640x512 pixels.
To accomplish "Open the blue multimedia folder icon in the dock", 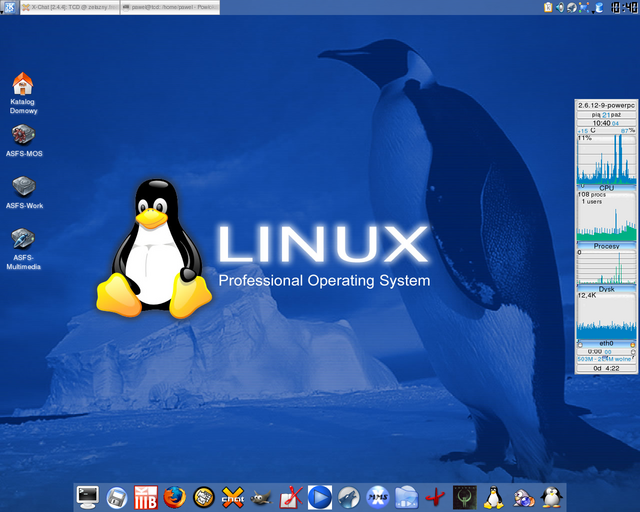I will click(x=407, y=497).
